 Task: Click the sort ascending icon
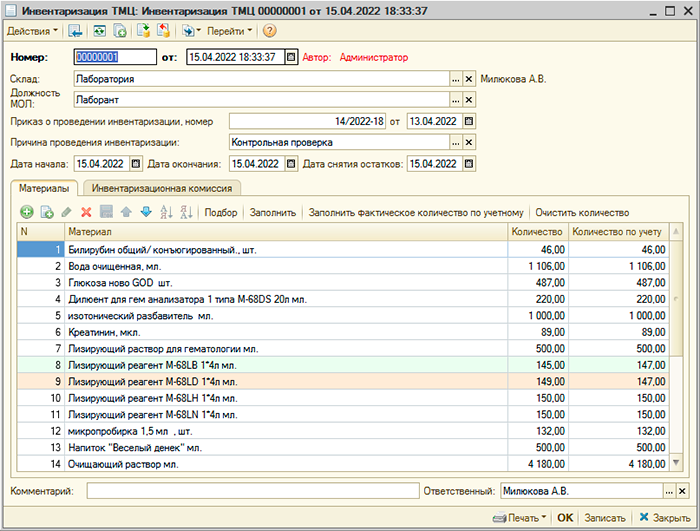(165, 212)
